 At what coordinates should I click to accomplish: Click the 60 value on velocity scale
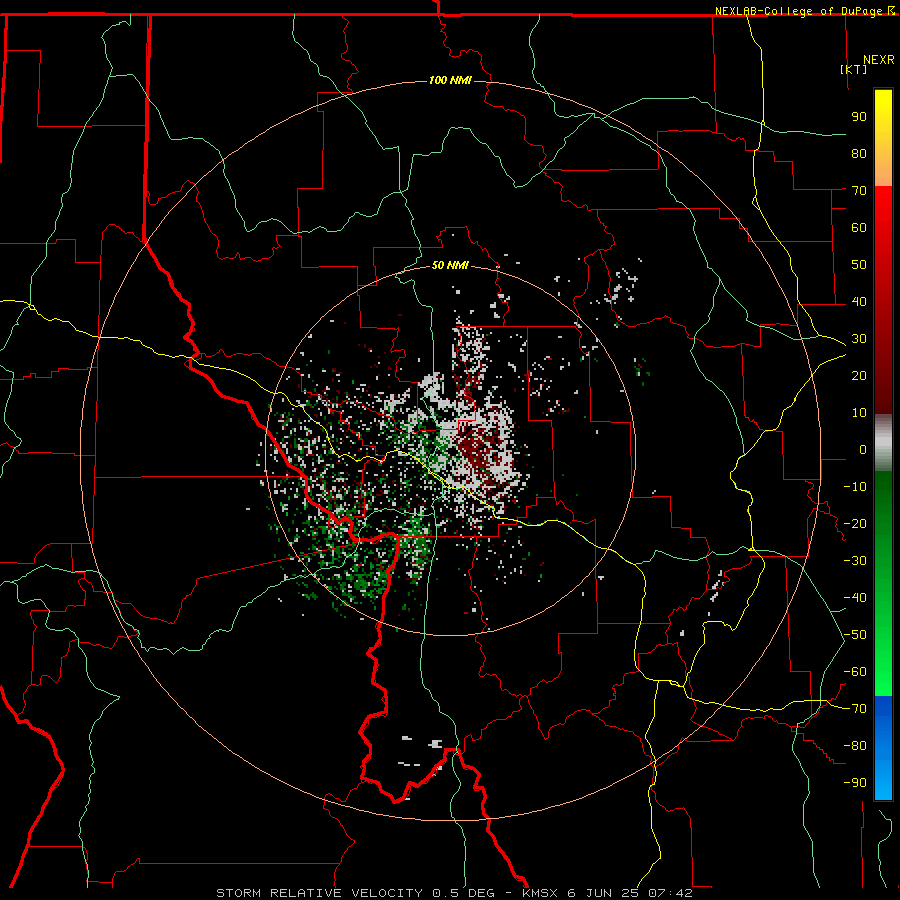tap(859, 227)
